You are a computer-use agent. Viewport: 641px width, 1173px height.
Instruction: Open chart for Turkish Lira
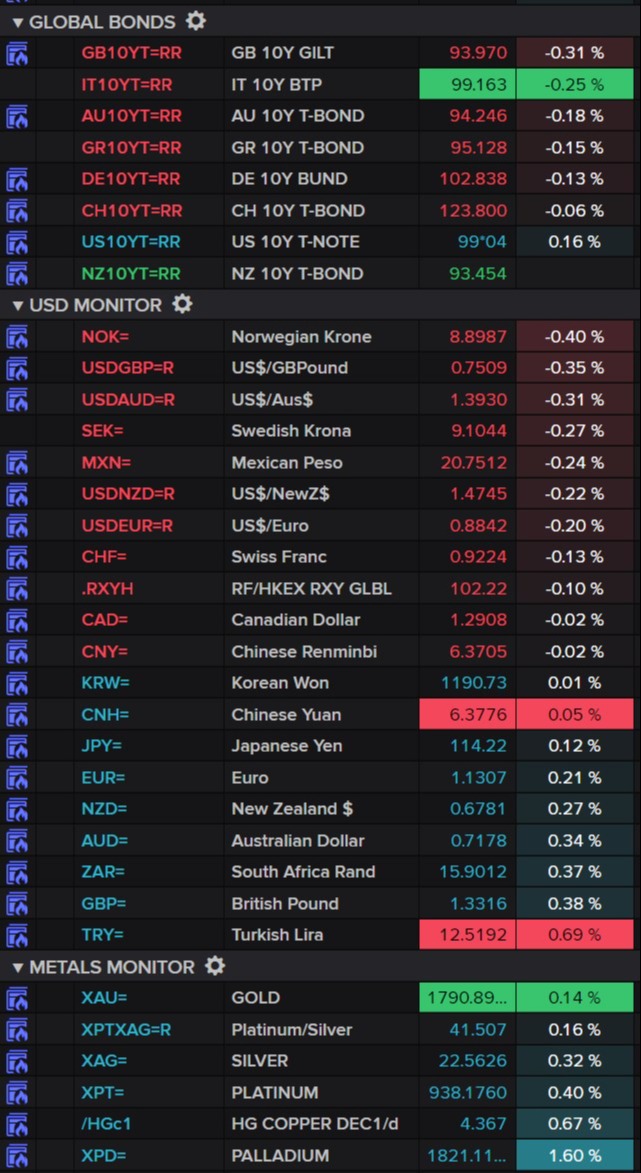(15, 935)
